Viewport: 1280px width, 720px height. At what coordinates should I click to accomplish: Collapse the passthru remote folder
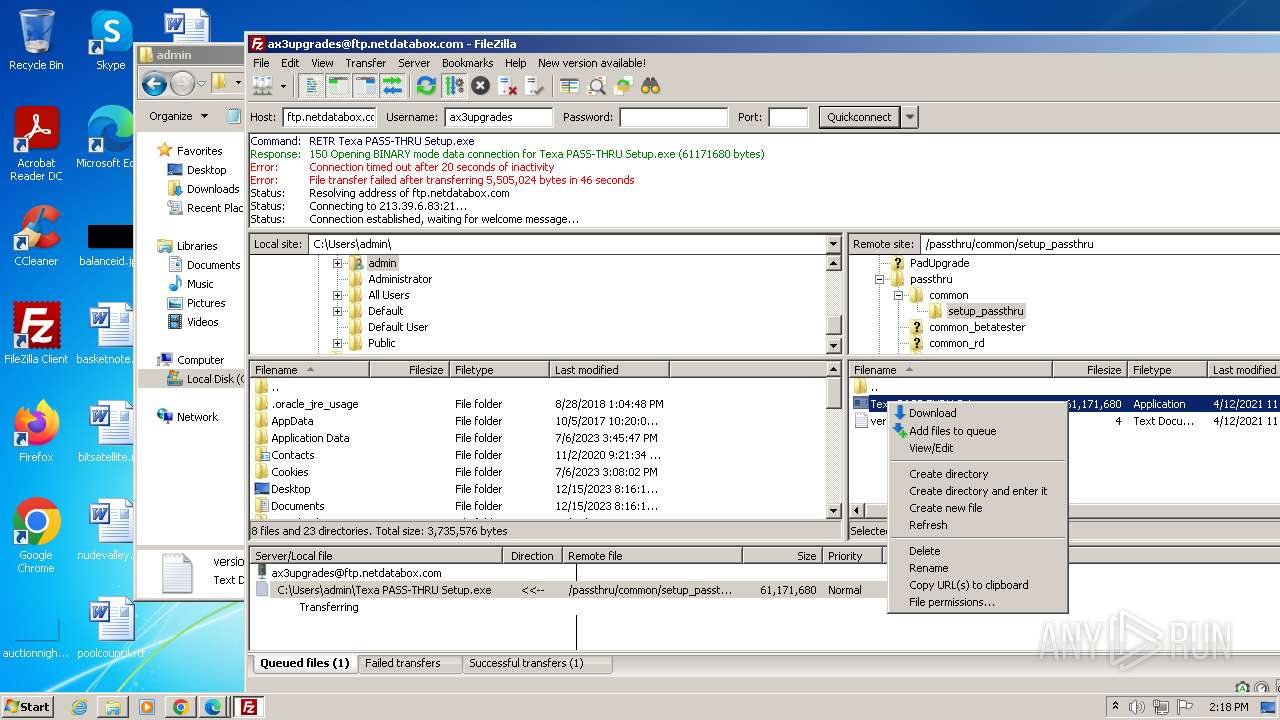click(879, 279)
